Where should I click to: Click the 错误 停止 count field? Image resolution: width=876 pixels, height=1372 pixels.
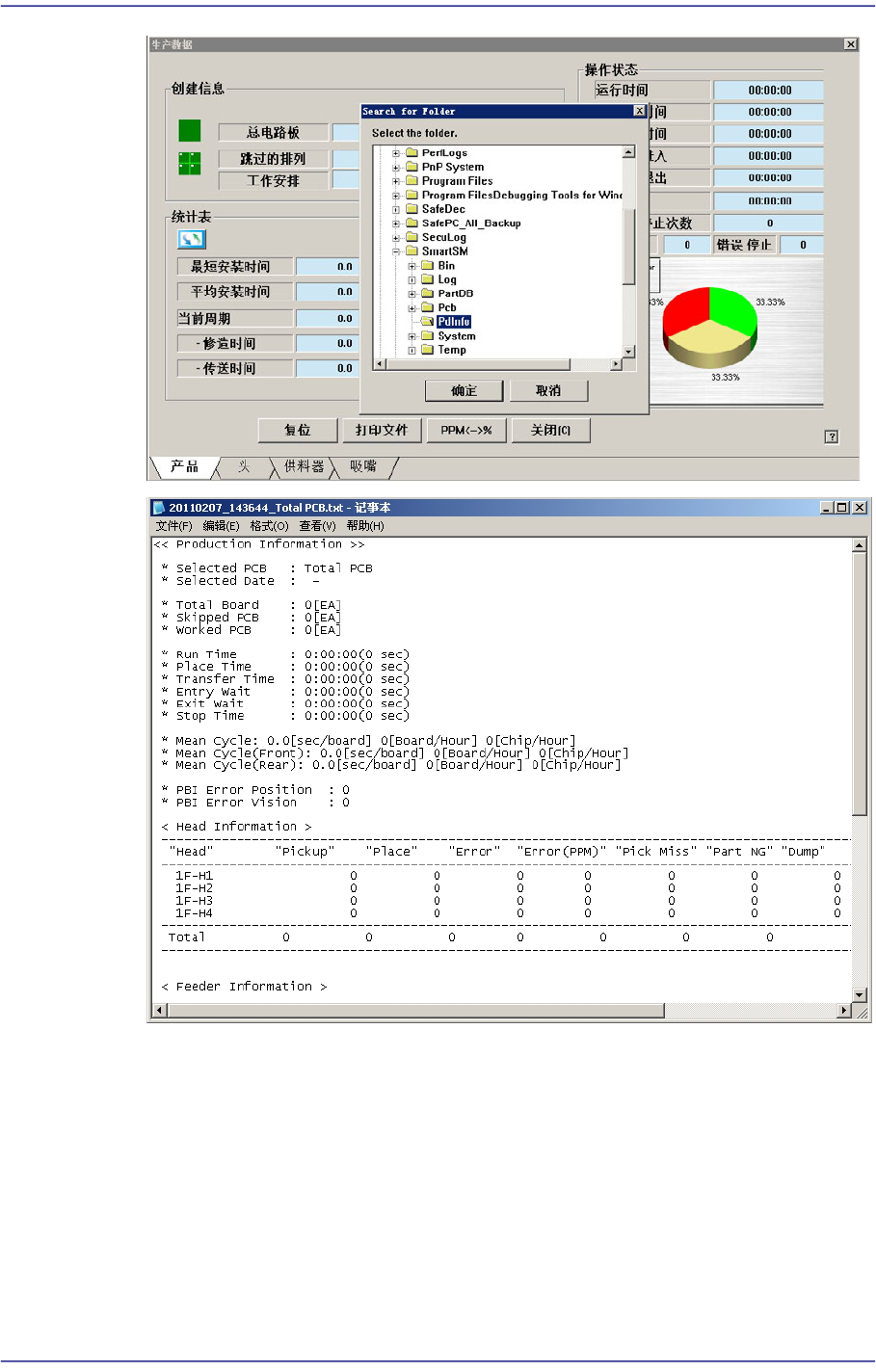click(x=803, y=245)
